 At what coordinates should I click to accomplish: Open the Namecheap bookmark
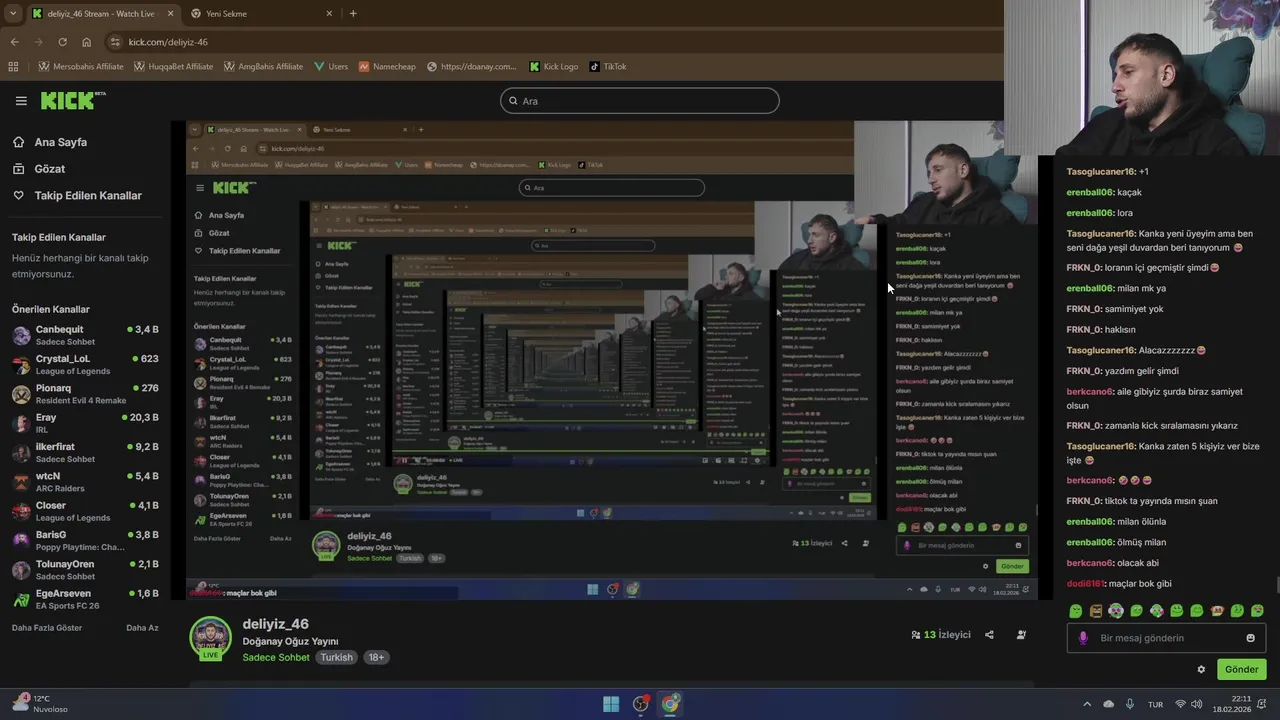[387, 67]
